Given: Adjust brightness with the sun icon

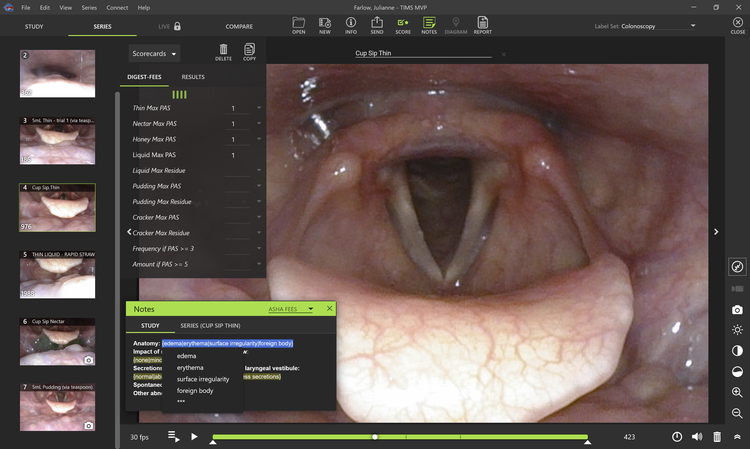Looking at the screenshot, I should pos(737,330).
